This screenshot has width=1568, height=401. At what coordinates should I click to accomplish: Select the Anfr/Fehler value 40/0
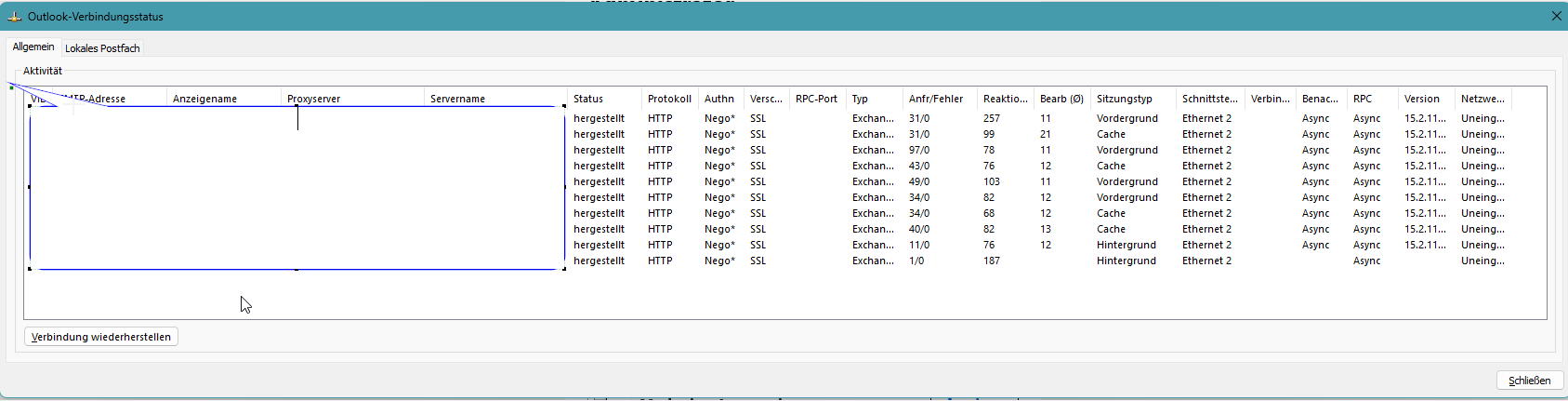(x=919, y=229)
